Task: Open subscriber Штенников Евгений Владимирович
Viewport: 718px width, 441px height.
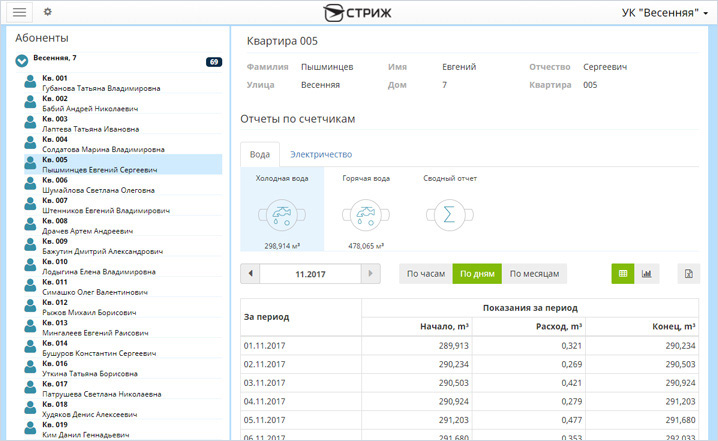Action: 106,211
